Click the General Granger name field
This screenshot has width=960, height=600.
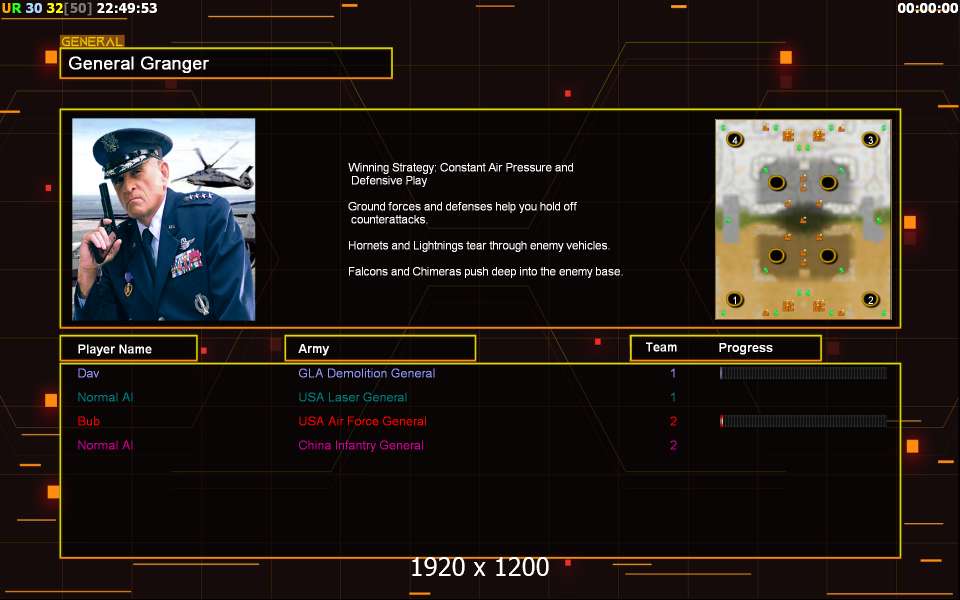pos(226,63)
